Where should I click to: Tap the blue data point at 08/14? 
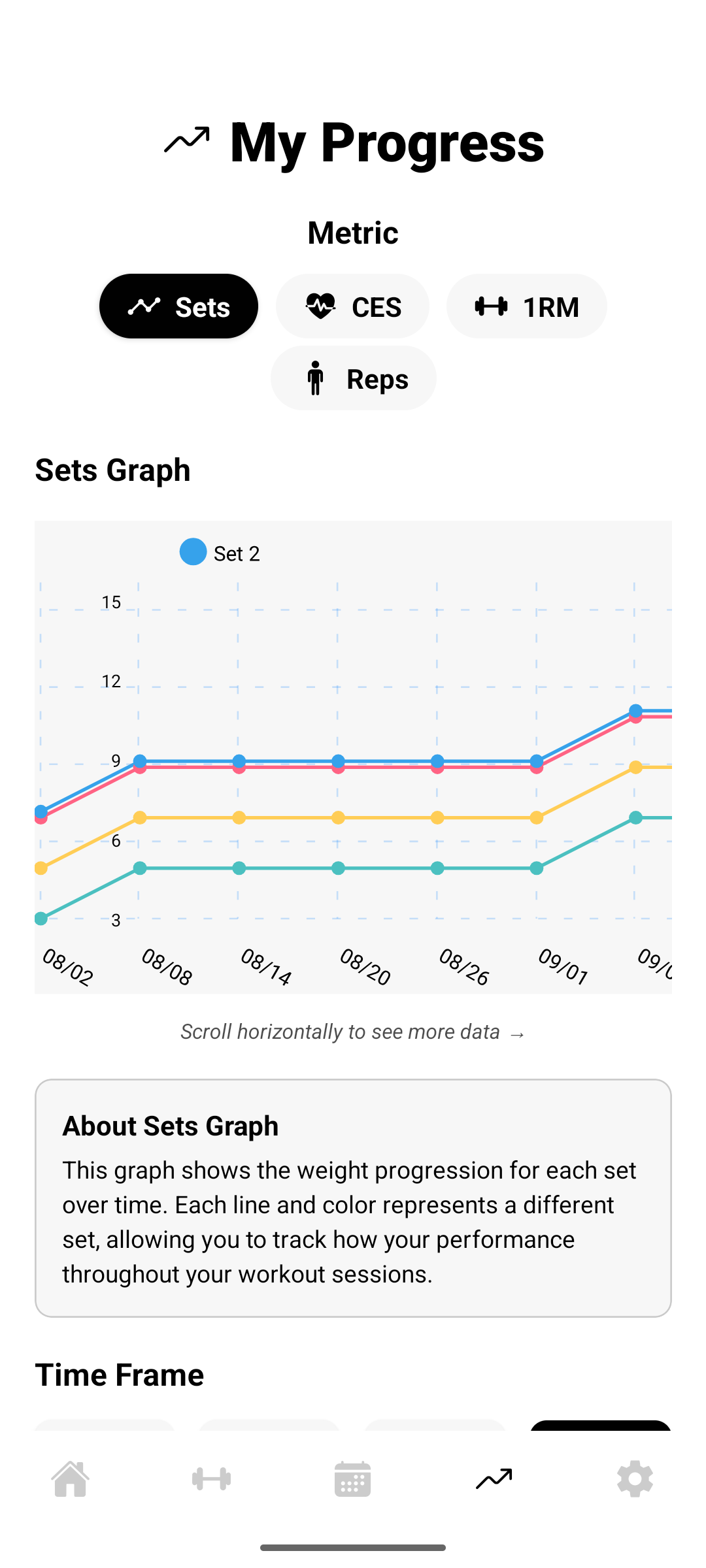click(239, 760)
